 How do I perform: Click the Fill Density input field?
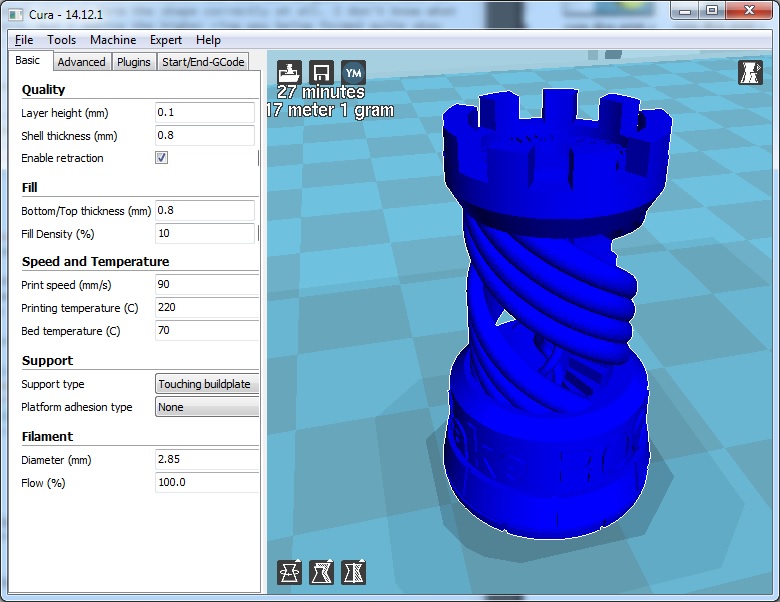tap(205, 233)
